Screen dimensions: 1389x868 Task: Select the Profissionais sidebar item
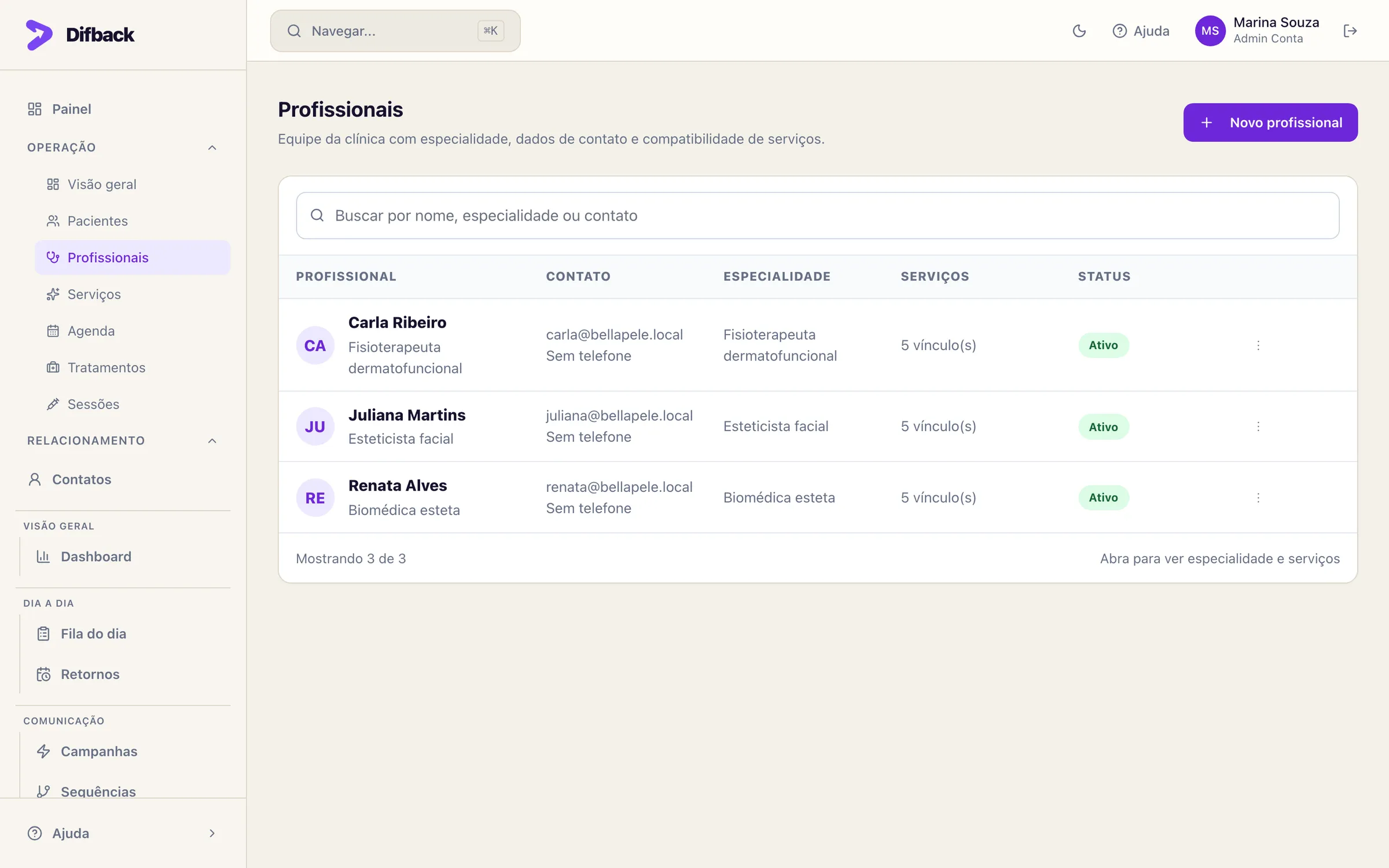[133, 258]
